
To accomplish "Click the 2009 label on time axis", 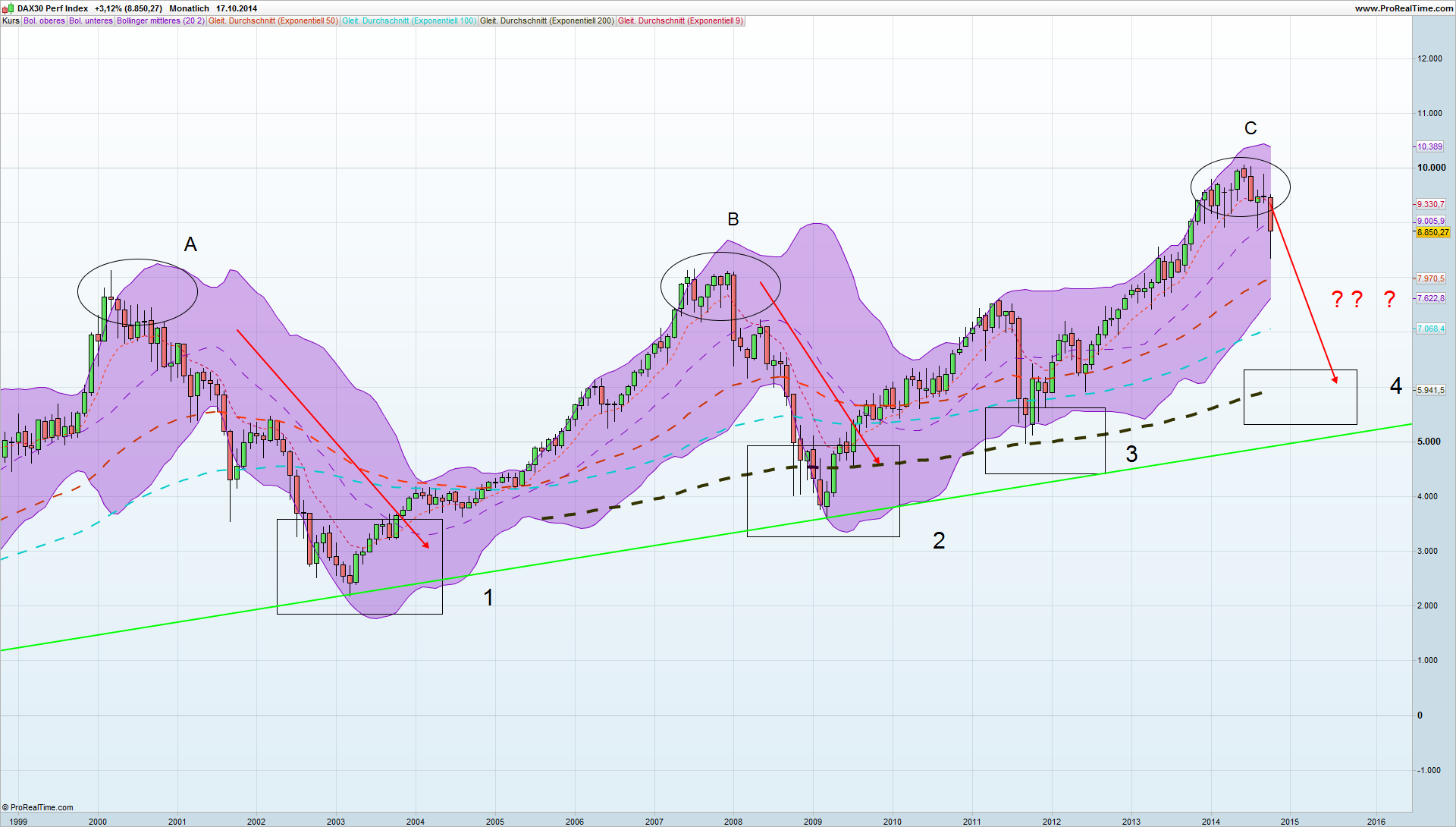I will (812, 822).
